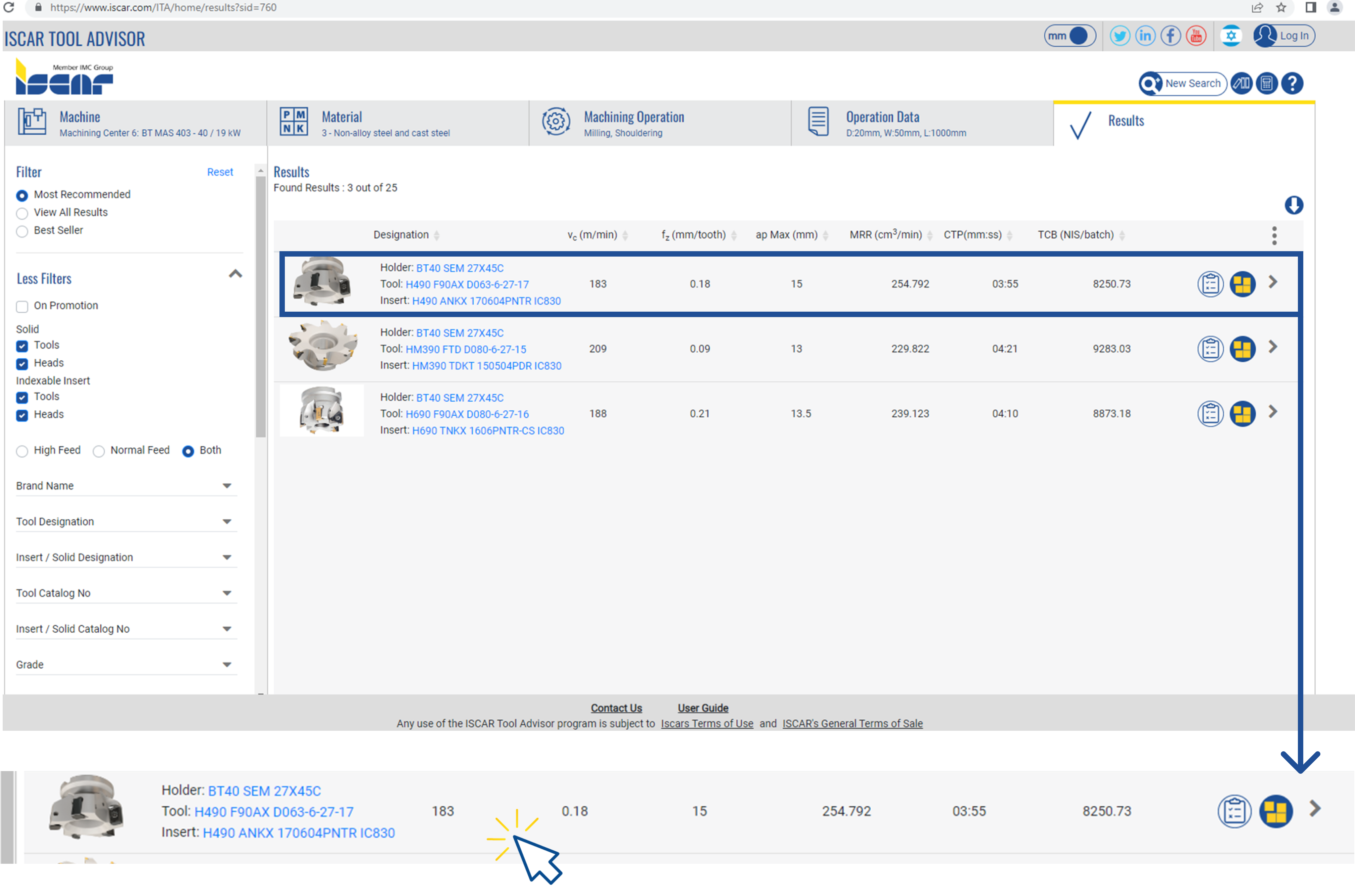Open the calculator icon next to New Search

click(1266, 83)
